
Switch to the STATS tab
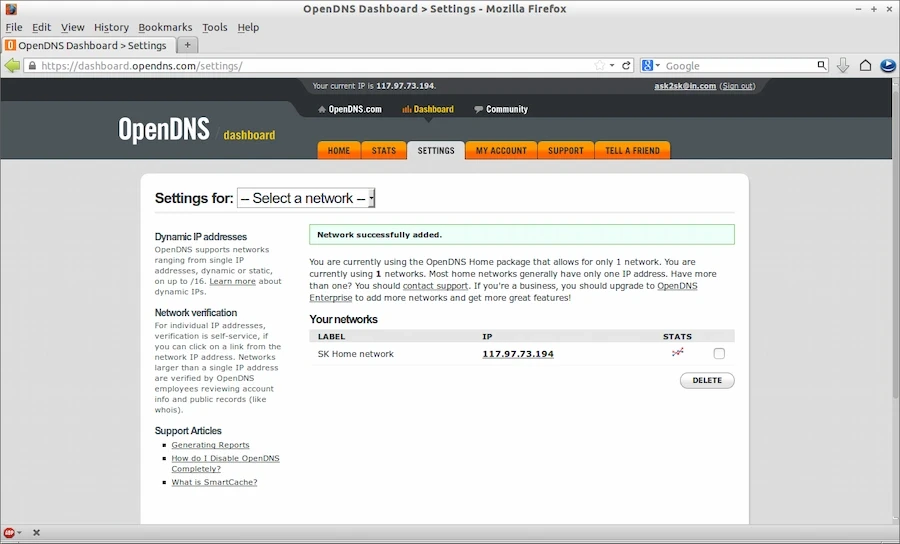[384, 150]
